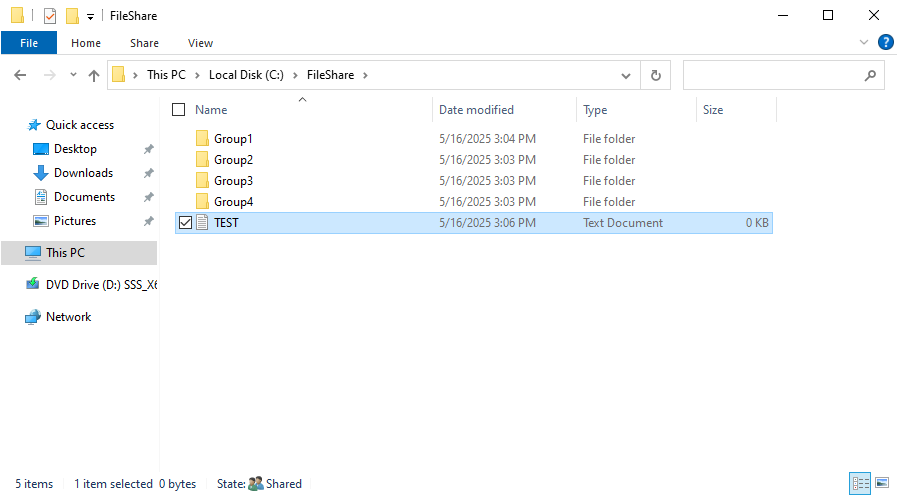Click the folder icon in the address bar

119,74
